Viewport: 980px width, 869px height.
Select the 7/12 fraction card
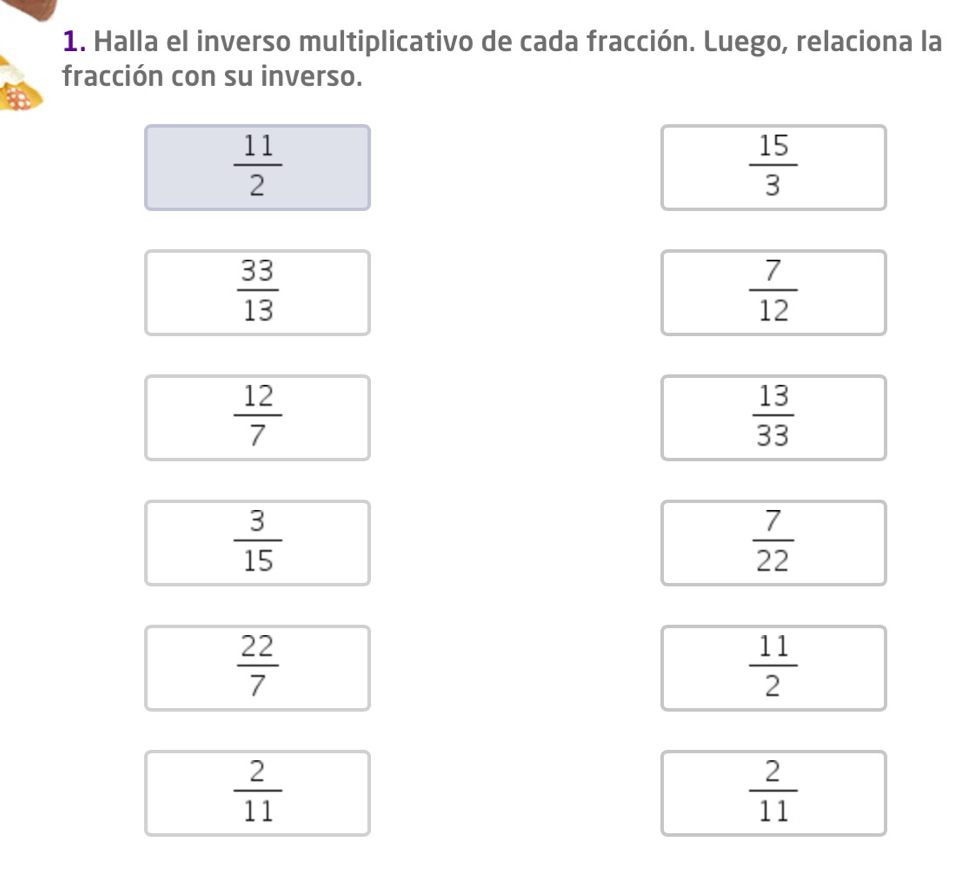pyautogui.click(x=773, y=293)
